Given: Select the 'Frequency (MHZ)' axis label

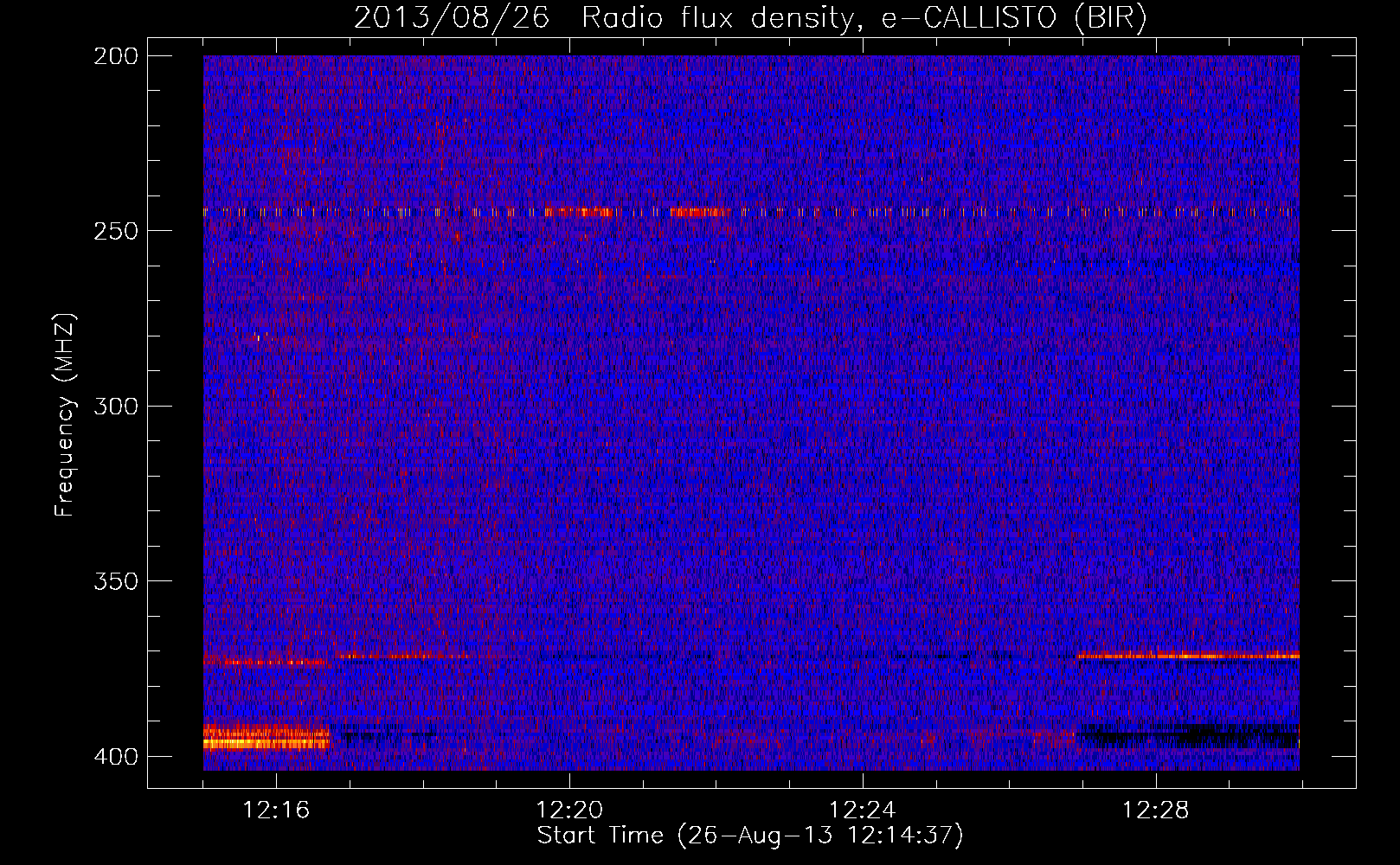Looking at the screenshot, I should click(x=65, y=415).
